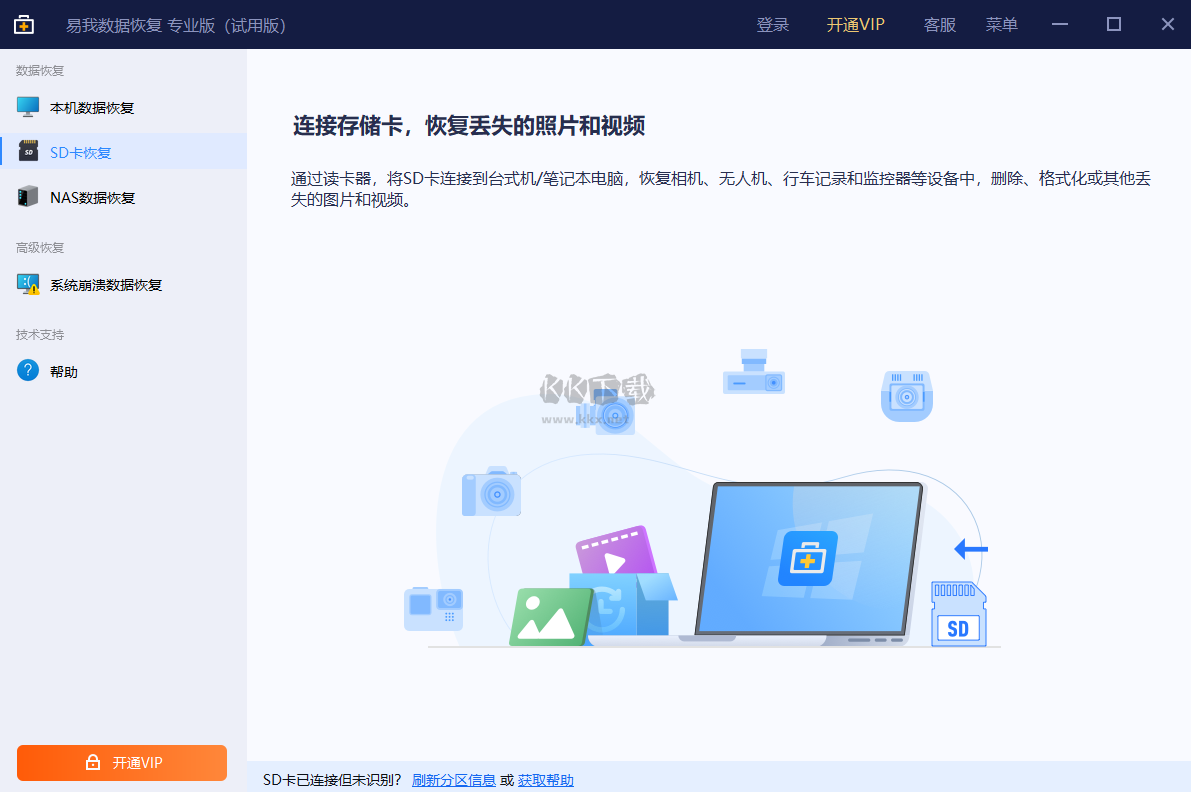Click the blue arrow pointing at the laptop

pos(970,548)
